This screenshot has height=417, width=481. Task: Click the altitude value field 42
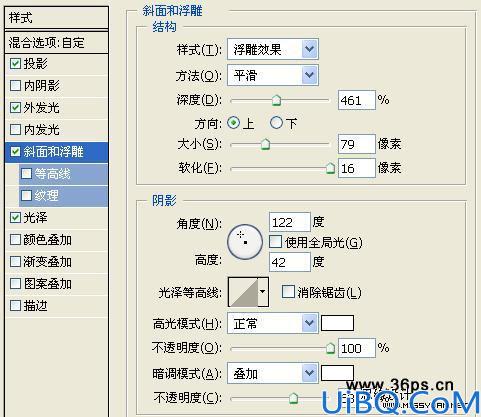(289, 262)
